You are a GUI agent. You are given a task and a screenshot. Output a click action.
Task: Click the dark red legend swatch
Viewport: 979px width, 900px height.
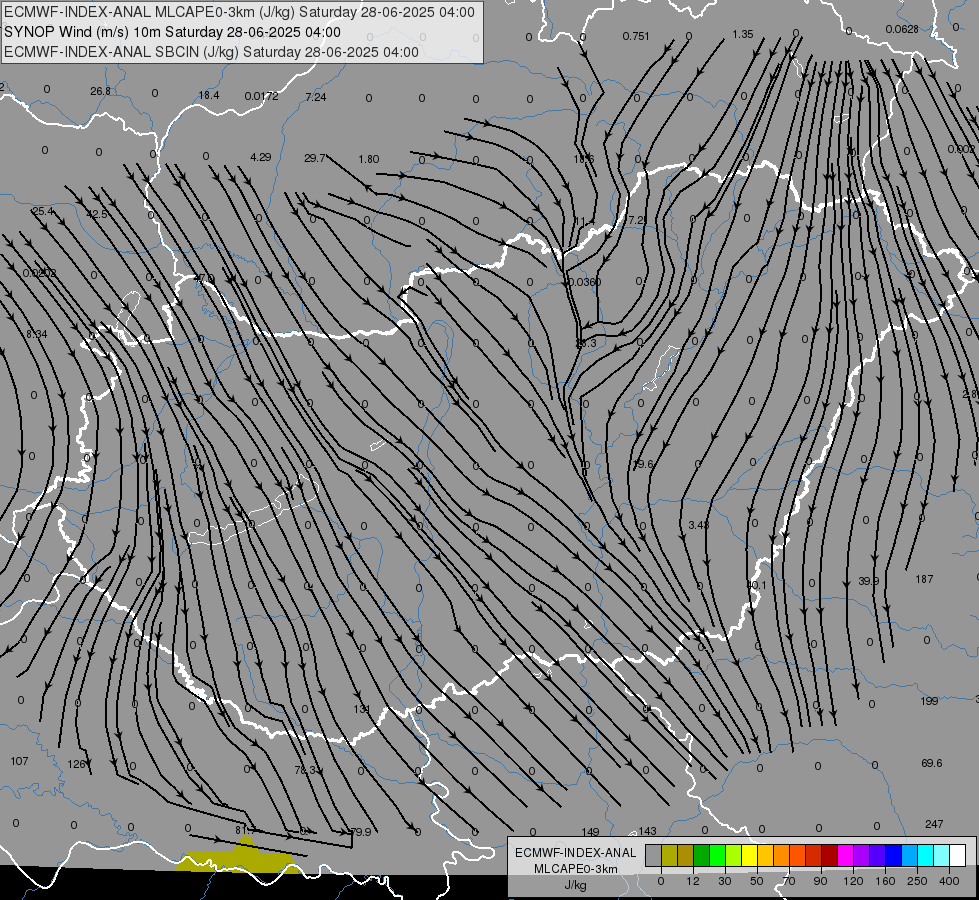(x=829, y=855)
